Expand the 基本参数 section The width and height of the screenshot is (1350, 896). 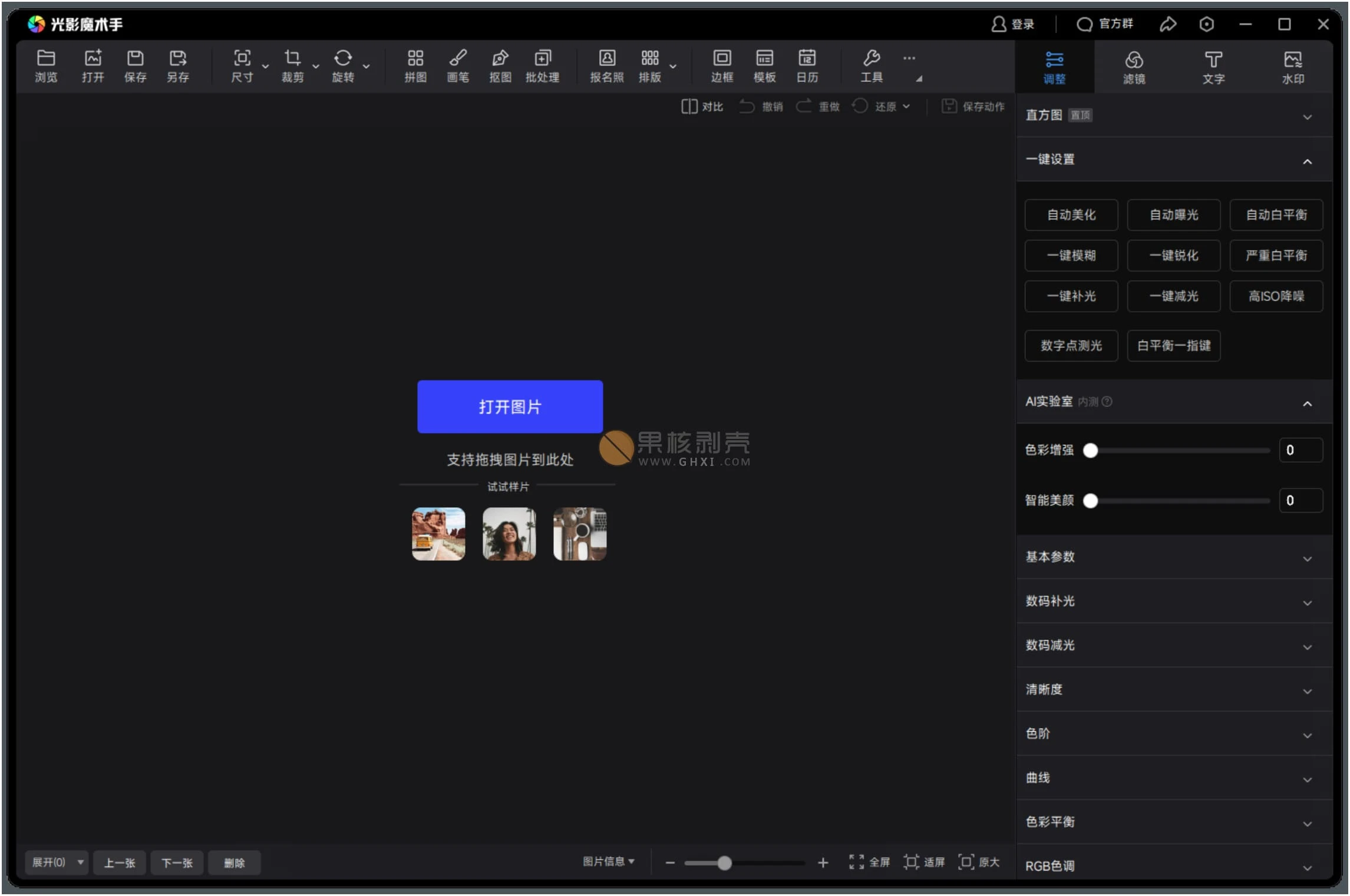coord(1173,557)
